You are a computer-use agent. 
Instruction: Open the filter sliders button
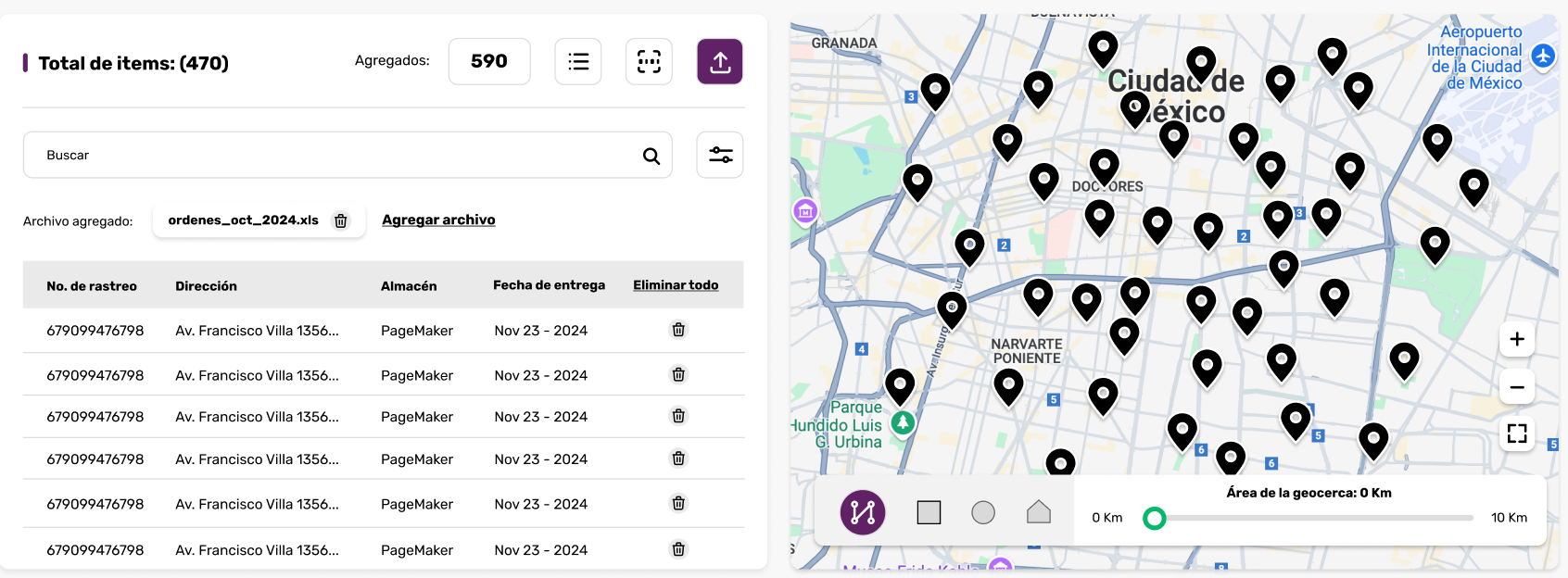tap(720, 155)
